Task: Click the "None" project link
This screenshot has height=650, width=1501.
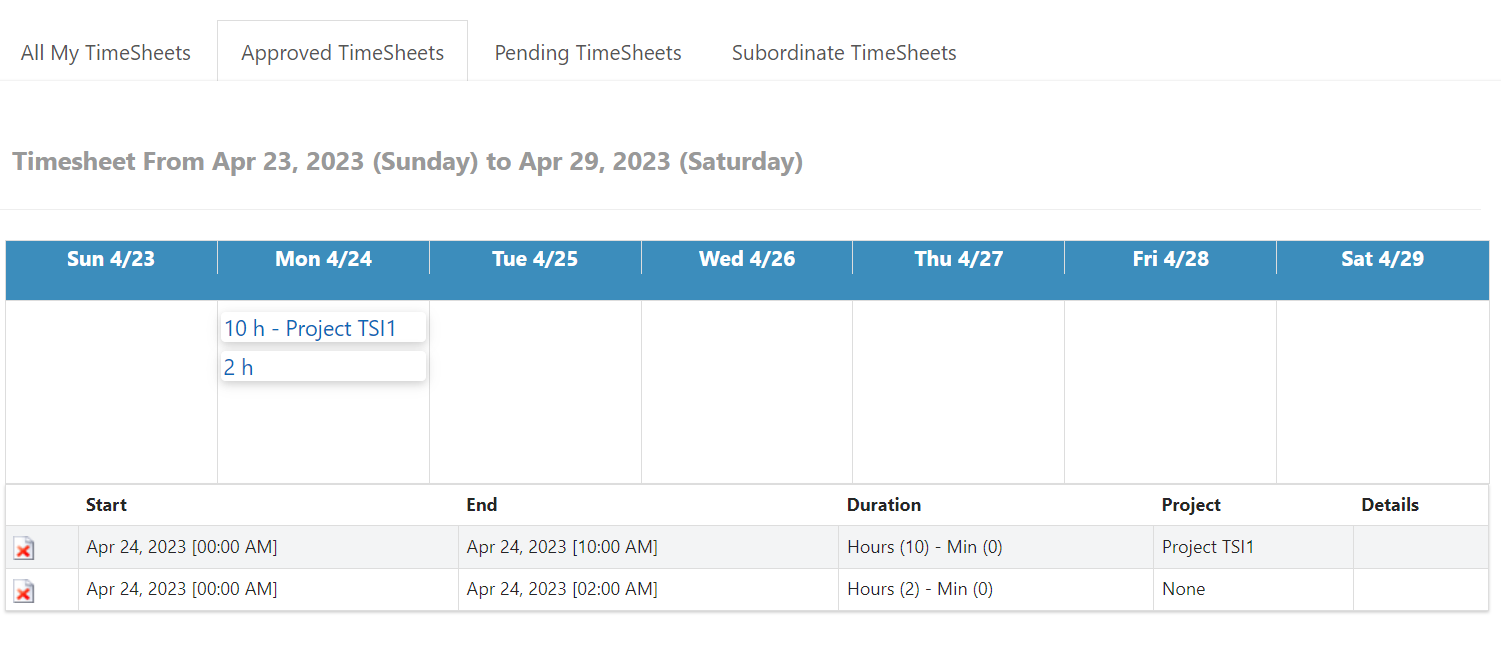Action: click(x=1183, y=589)
